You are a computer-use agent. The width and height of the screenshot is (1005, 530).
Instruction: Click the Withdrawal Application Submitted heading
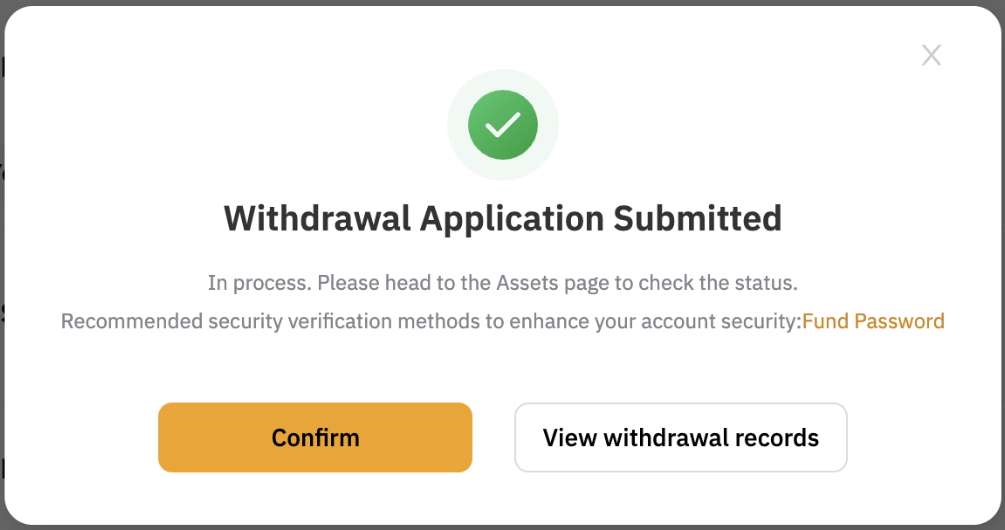tap(502, 217)
